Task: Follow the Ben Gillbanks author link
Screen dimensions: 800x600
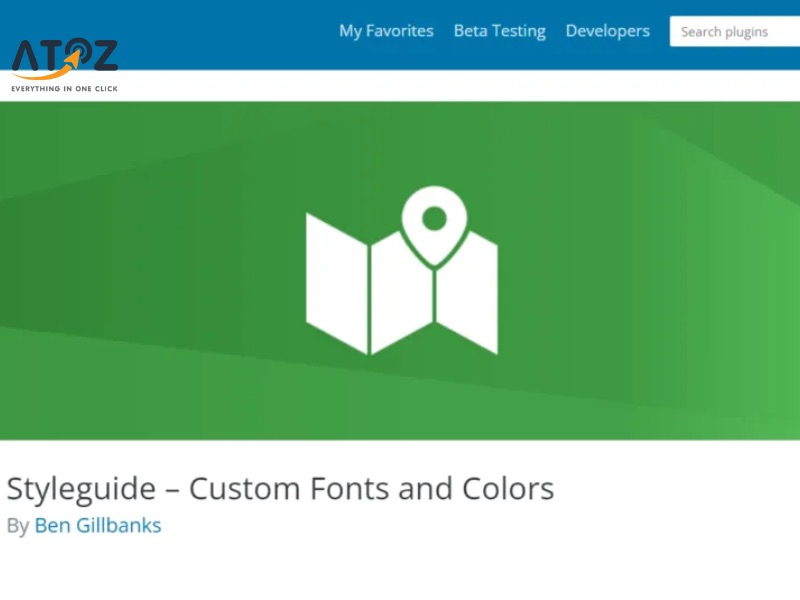Action: pyautogui.click(x=98, y=525)
